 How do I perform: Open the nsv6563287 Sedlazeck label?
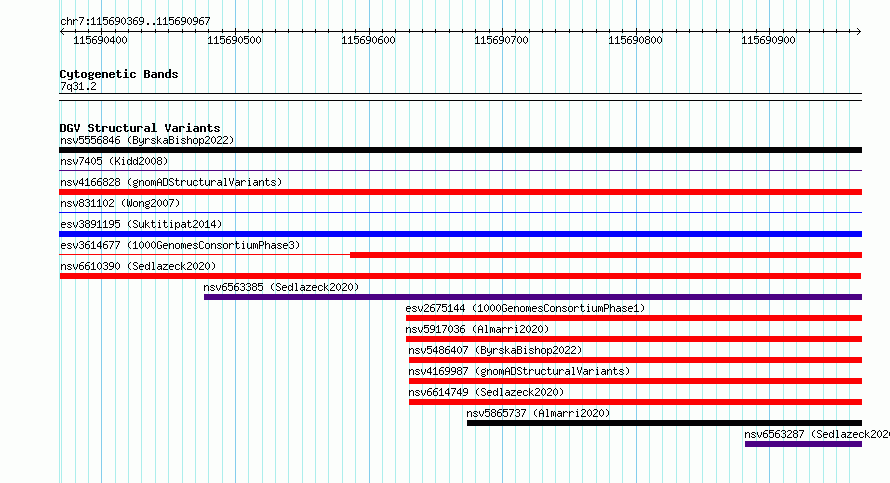tap(817, 434)
